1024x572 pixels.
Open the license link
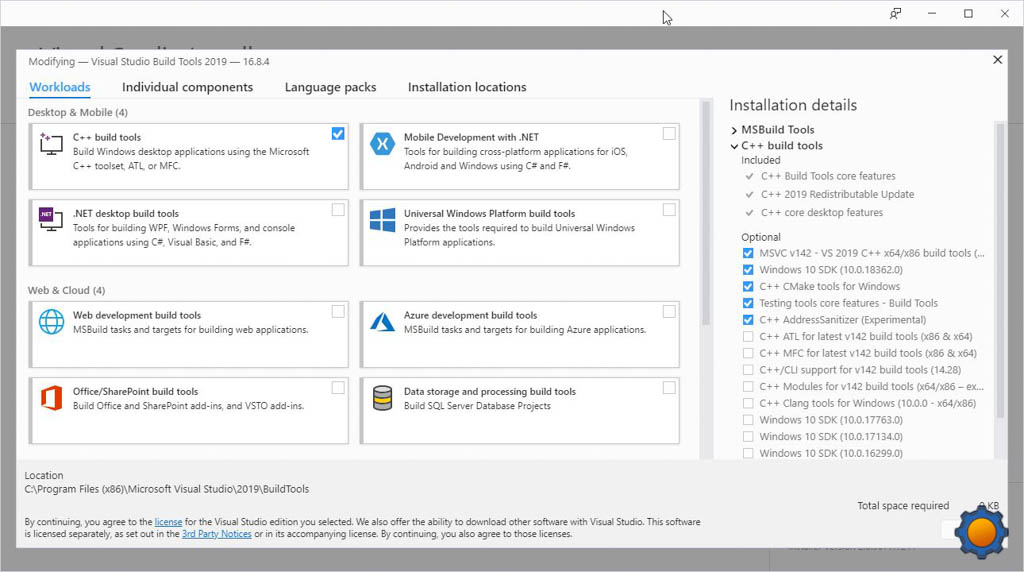[168, 522]
